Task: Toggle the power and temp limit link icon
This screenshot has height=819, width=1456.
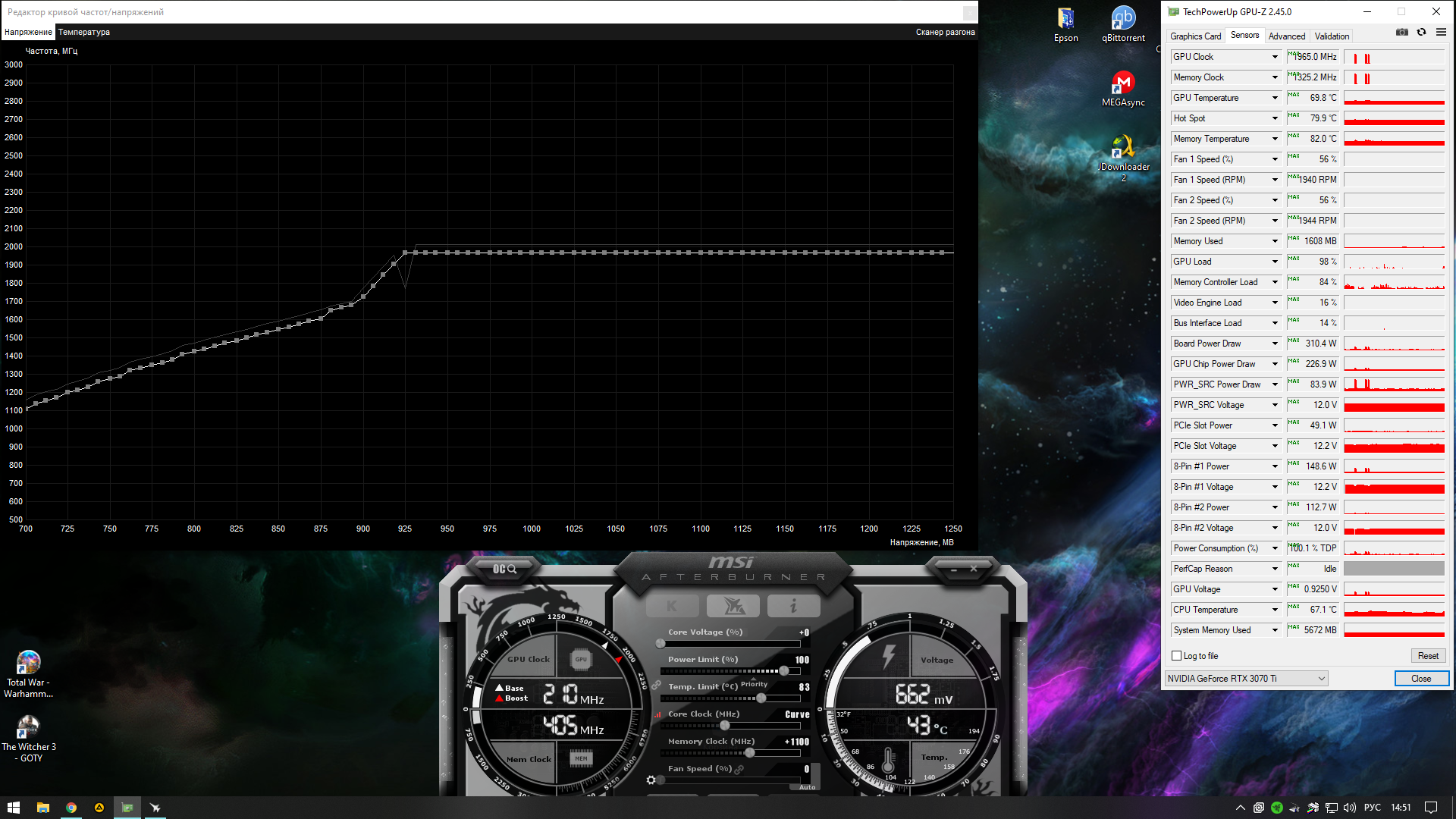Action: [x=657, y=685]
